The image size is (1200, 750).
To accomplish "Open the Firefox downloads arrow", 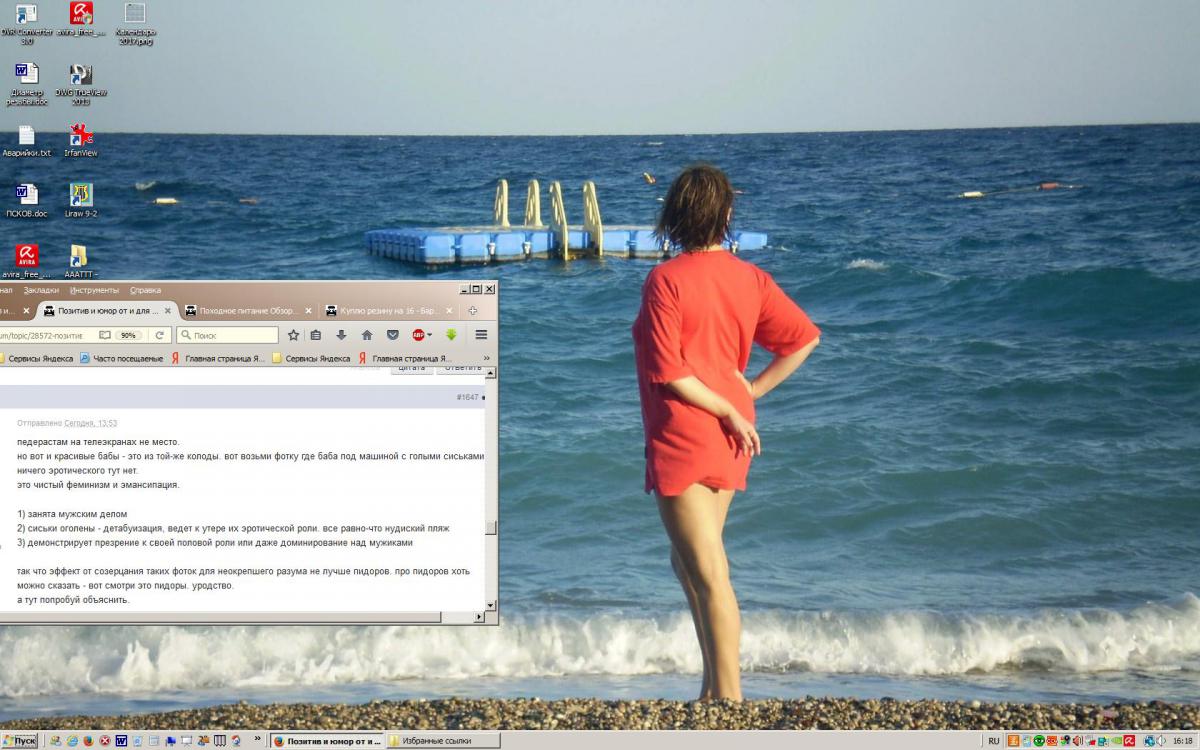I will 341,335.
